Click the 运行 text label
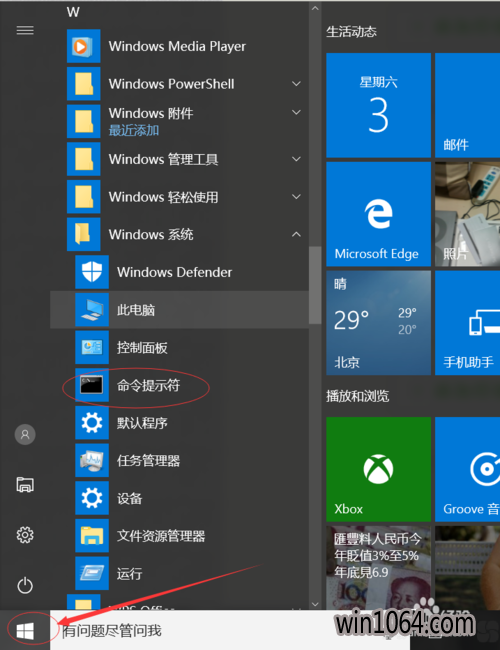This screenshot has height=650, width=500. (x=129, y=574)
